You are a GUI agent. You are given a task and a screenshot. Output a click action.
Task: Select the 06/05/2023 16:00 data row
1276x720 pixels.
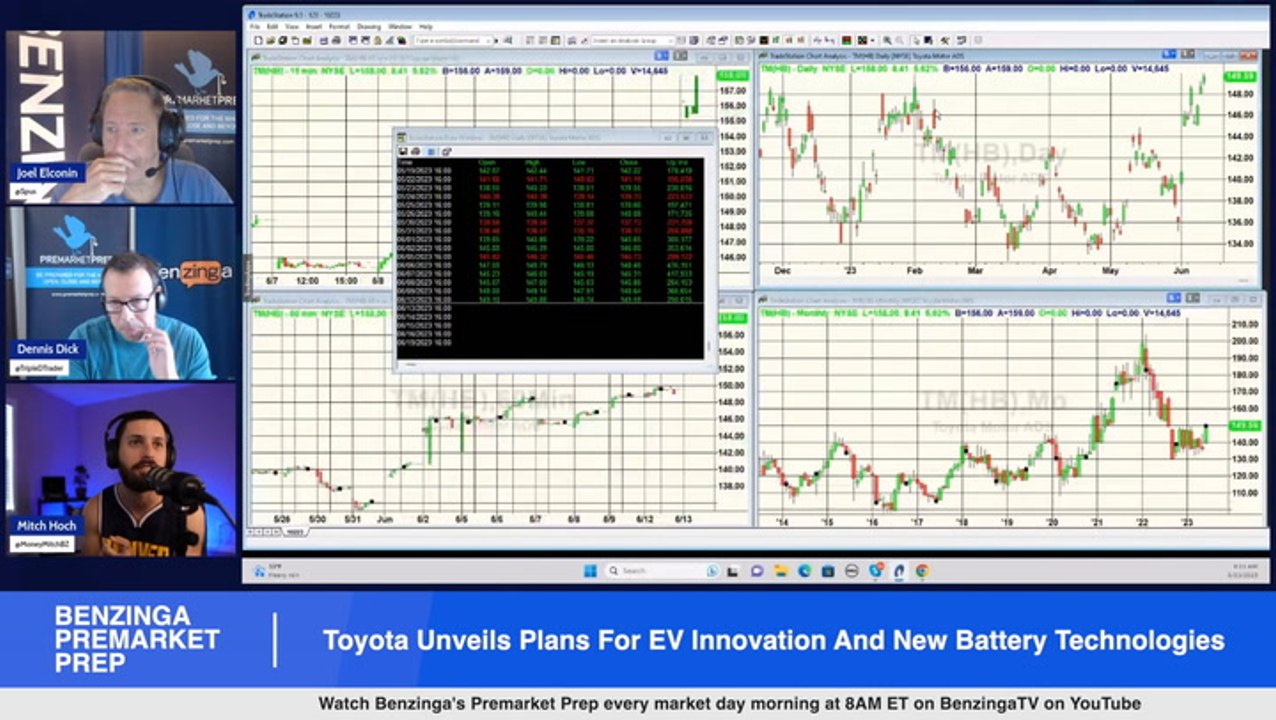pyautogui.click(x=550, y=256)
